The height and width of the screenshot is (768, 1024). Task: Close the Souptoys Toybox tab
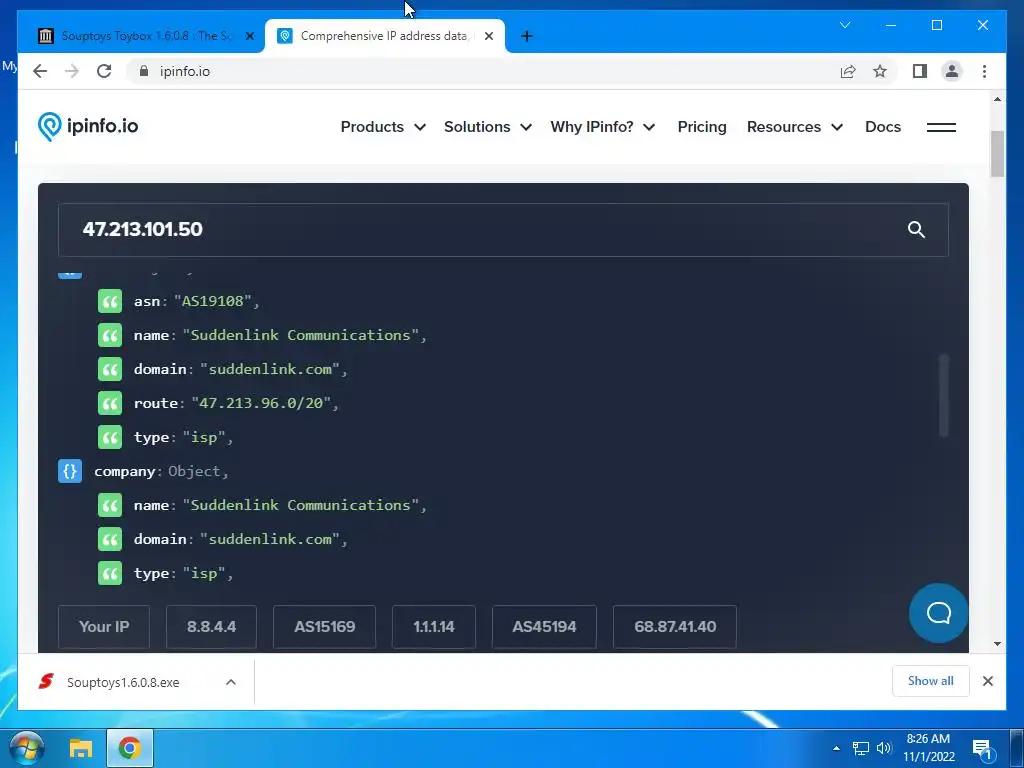click(249, 36)
